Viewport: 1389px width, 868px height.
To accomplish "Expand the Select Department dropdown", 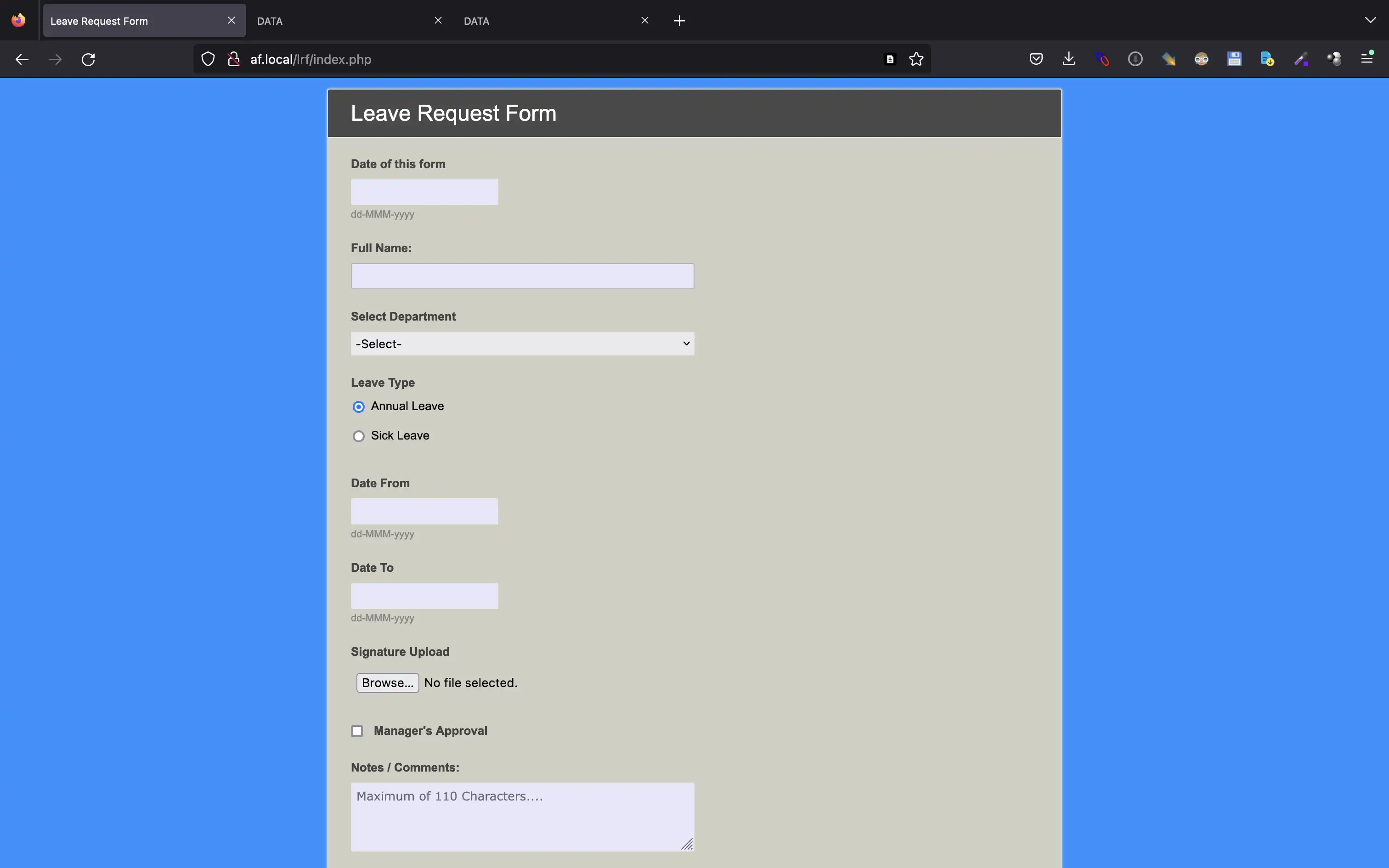I will 522,343.
